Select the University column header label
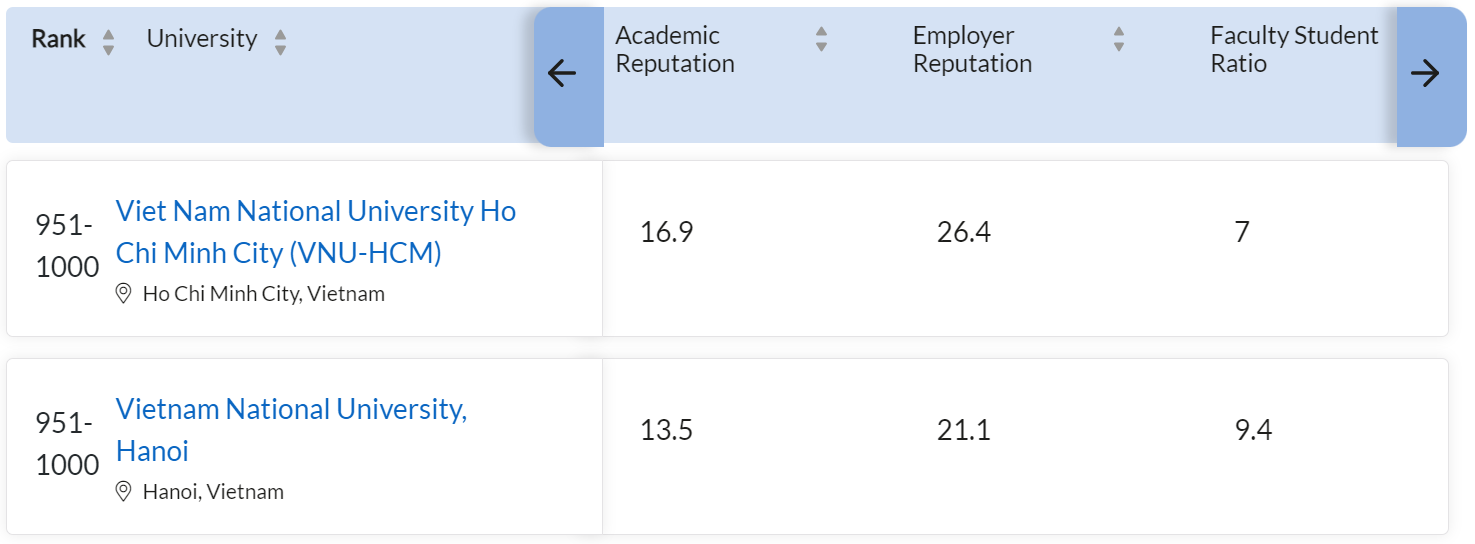This screenshot has width=1475, height=544. [x=202, y=39]
